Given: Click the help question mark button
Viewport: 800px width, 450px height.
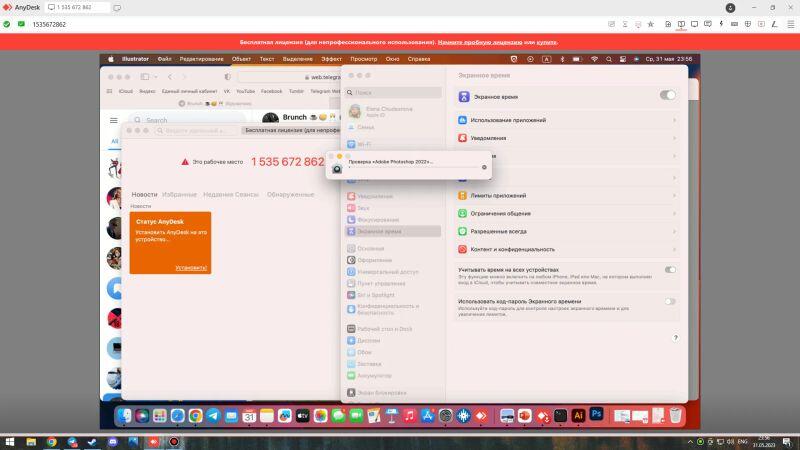Looking at the screenshot, I should (675, 338).
